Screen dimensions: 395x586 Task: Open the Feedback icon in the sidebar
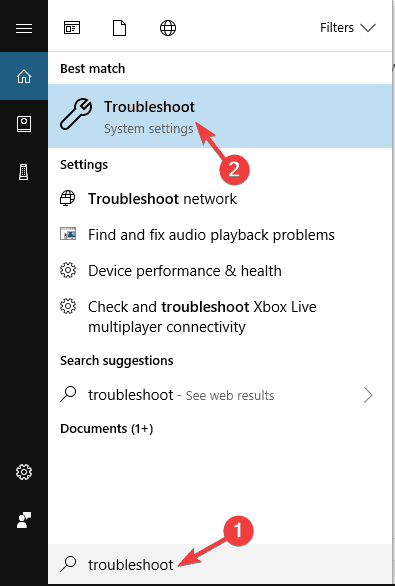(x=24, y=520)
